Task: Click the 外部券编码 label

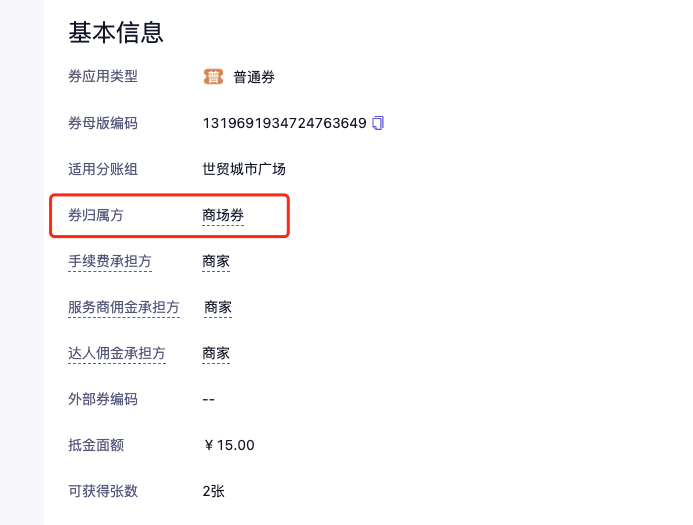Action: tap(103, 399)
